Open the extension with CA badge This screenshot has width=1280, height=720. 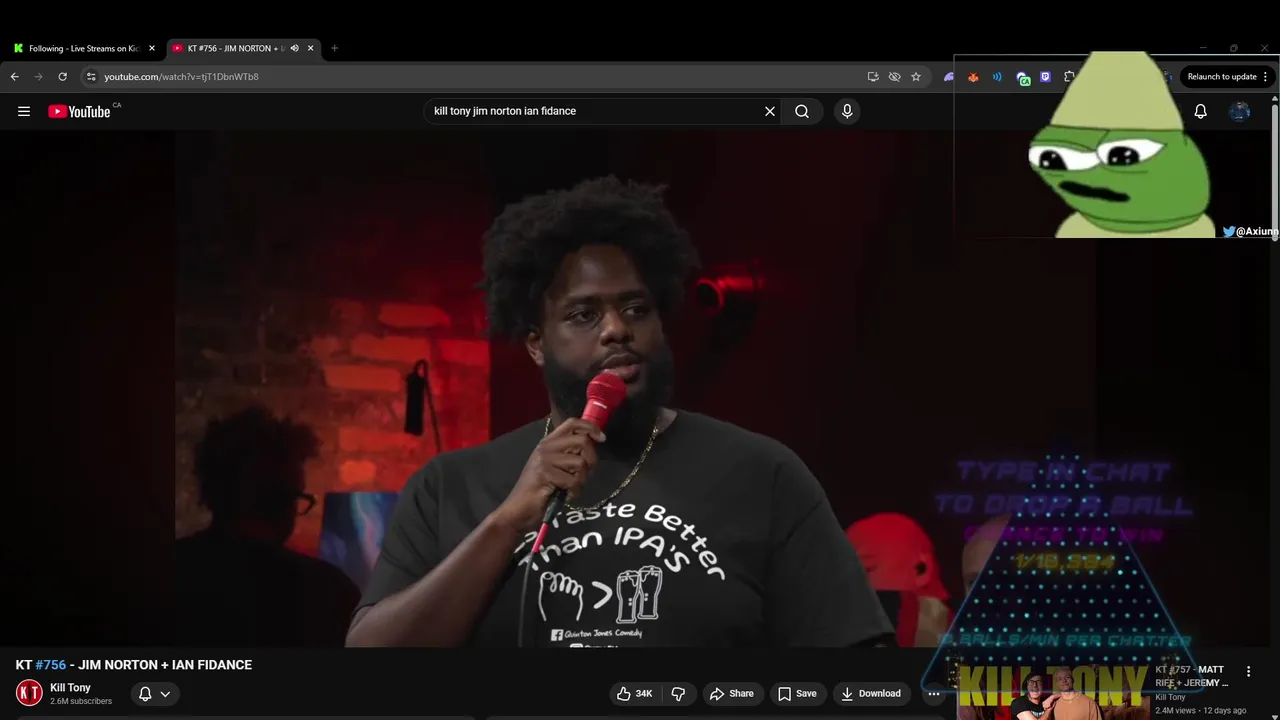1022,77
